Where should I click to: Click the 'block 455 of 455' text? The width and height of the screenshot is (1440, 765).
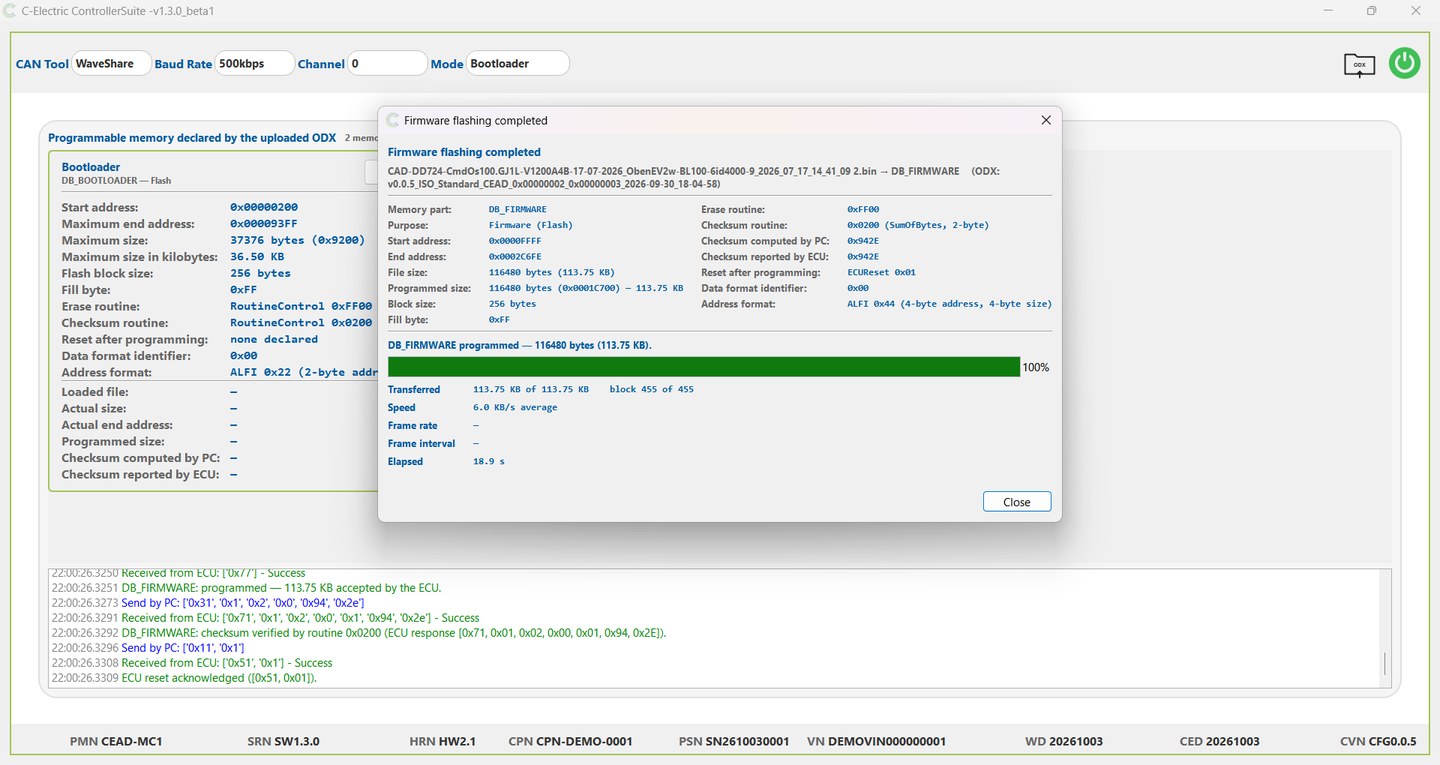[x=651, y=389]
